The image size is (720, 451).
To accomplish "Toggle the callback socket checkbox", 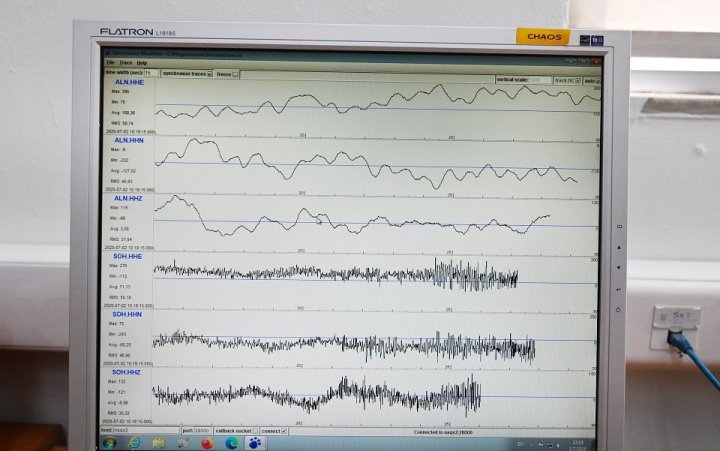I will click(255, 431).
